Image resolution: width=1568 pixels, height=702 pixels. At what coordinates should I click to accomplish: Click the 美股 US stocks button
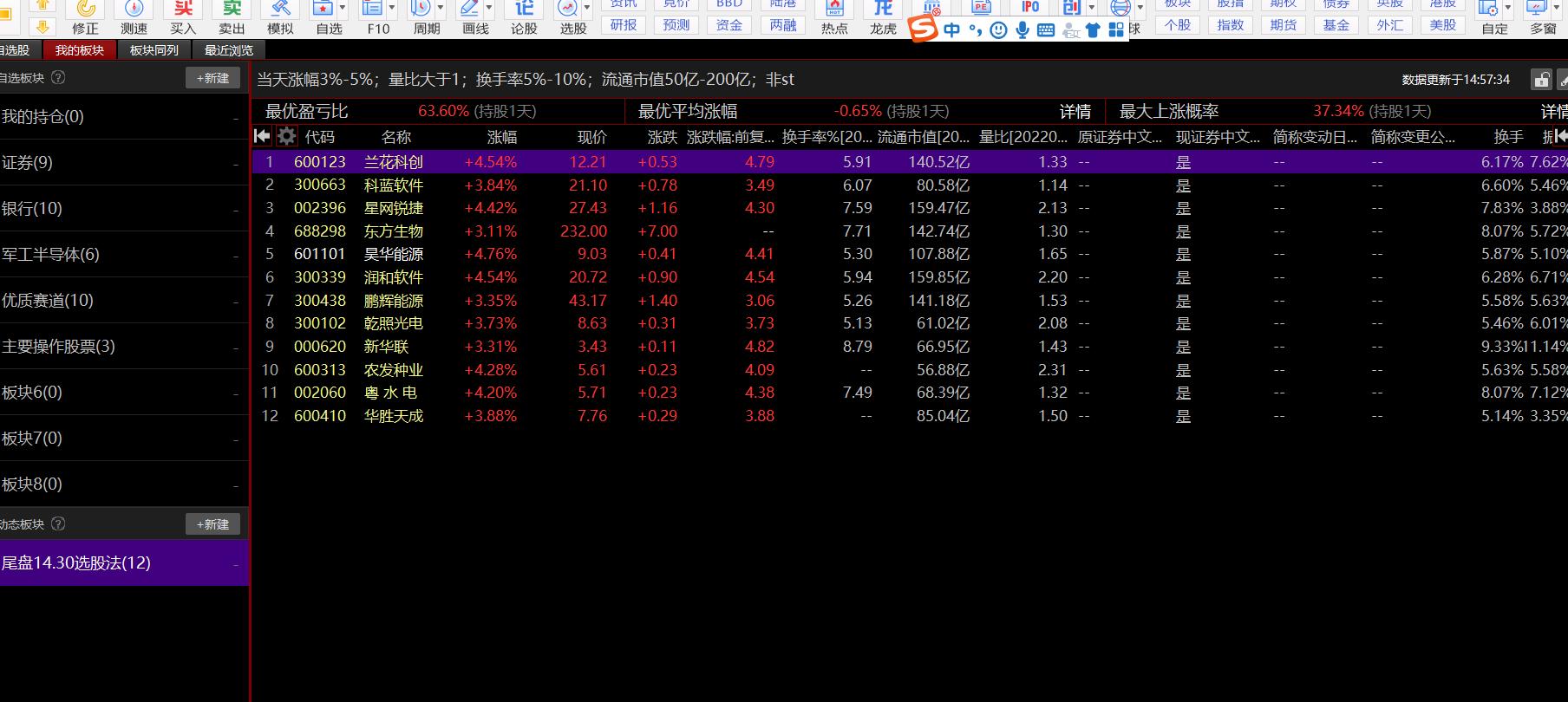click(x=1443, y=24)
